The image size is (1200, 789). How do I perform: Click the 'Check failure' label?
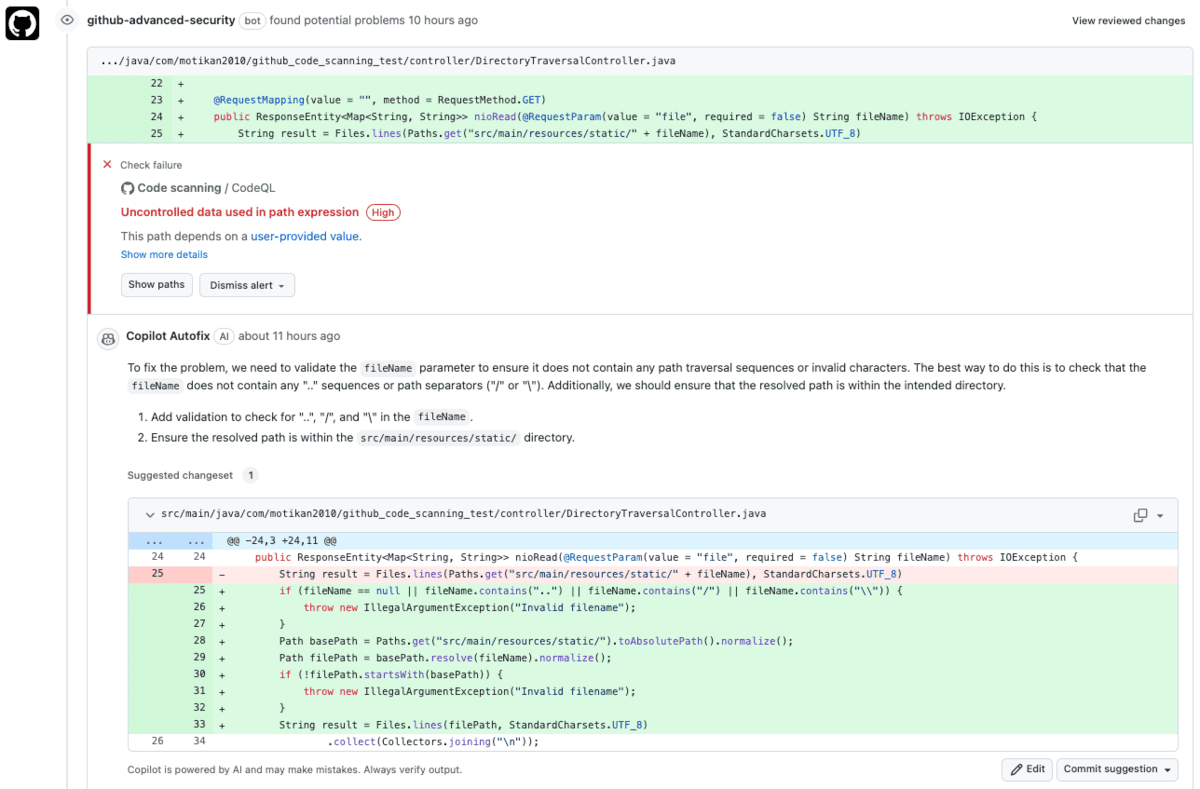pos(151,165)
